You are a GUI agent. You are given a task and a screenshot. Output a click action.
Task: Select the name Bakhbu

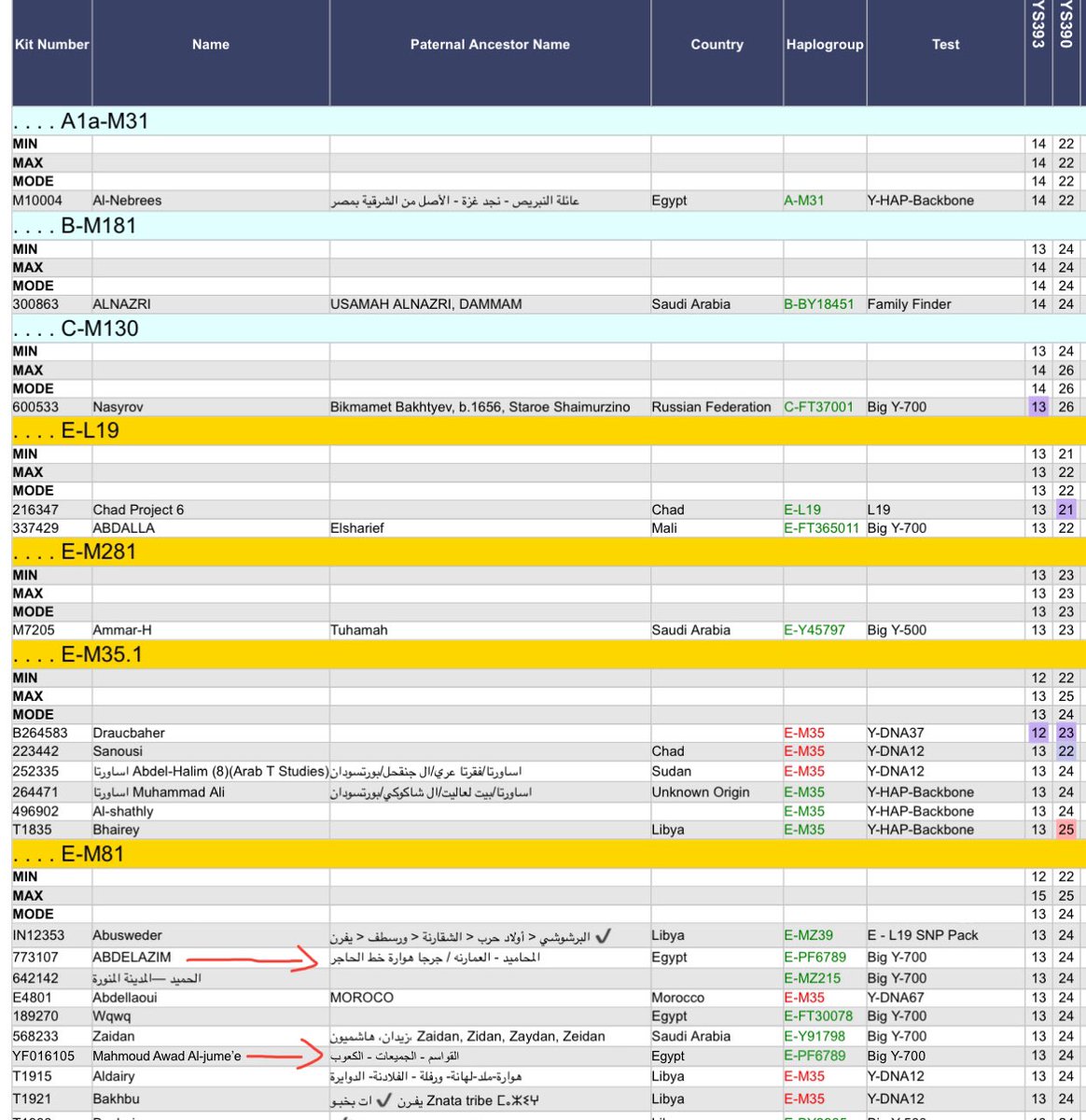click(116, 1099)
